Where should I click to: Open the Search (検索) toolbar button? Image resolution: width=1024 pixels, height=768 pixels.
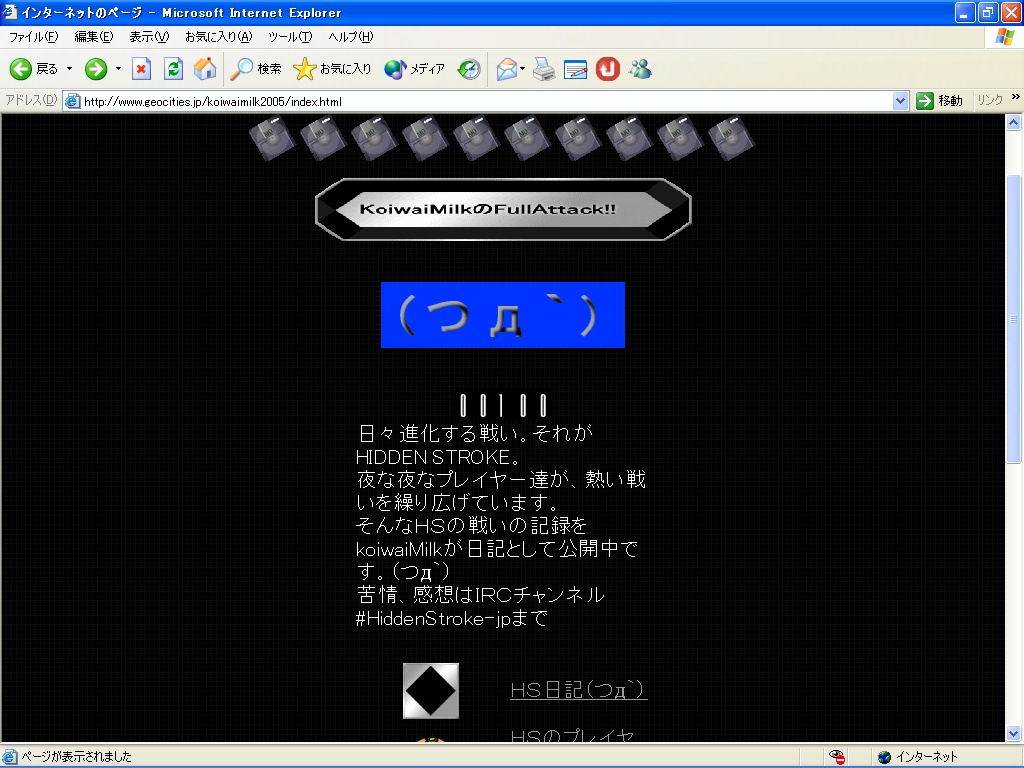(256, 69)
